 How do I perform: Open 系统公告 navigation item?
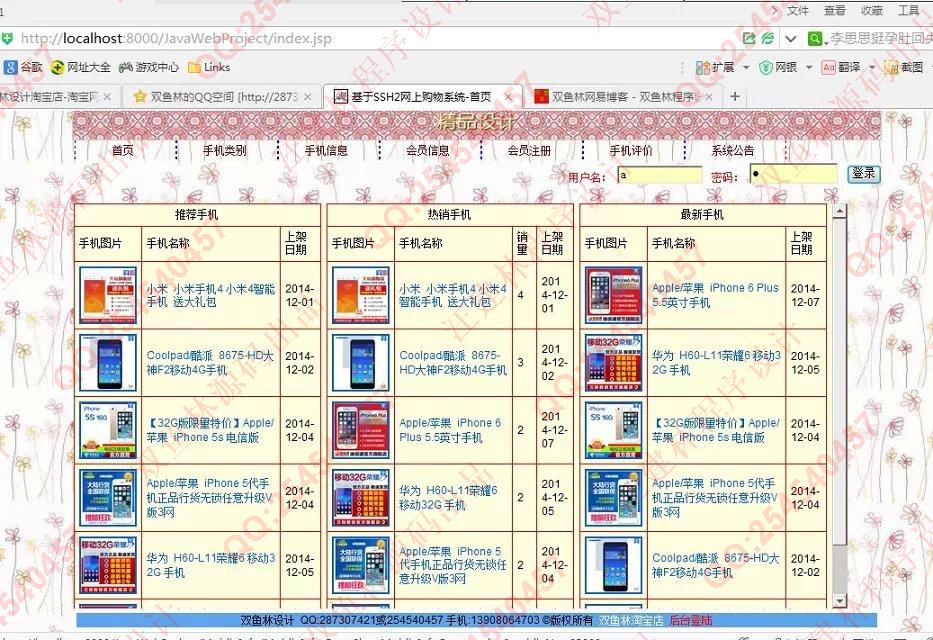click(733, 150)
